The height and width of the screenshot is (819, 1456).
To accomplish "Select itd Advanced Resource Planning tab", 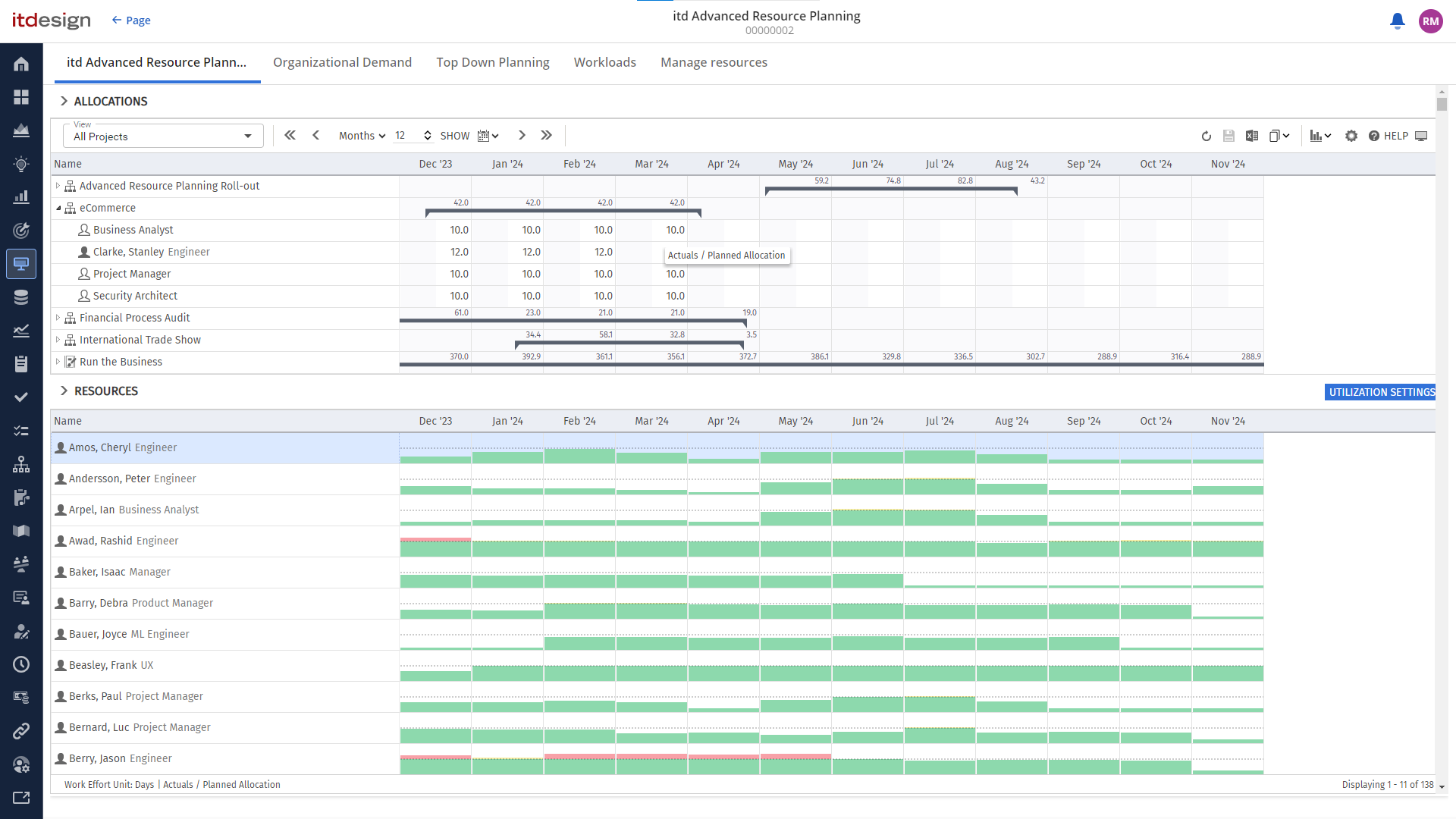I will click(x=157, y=62).
